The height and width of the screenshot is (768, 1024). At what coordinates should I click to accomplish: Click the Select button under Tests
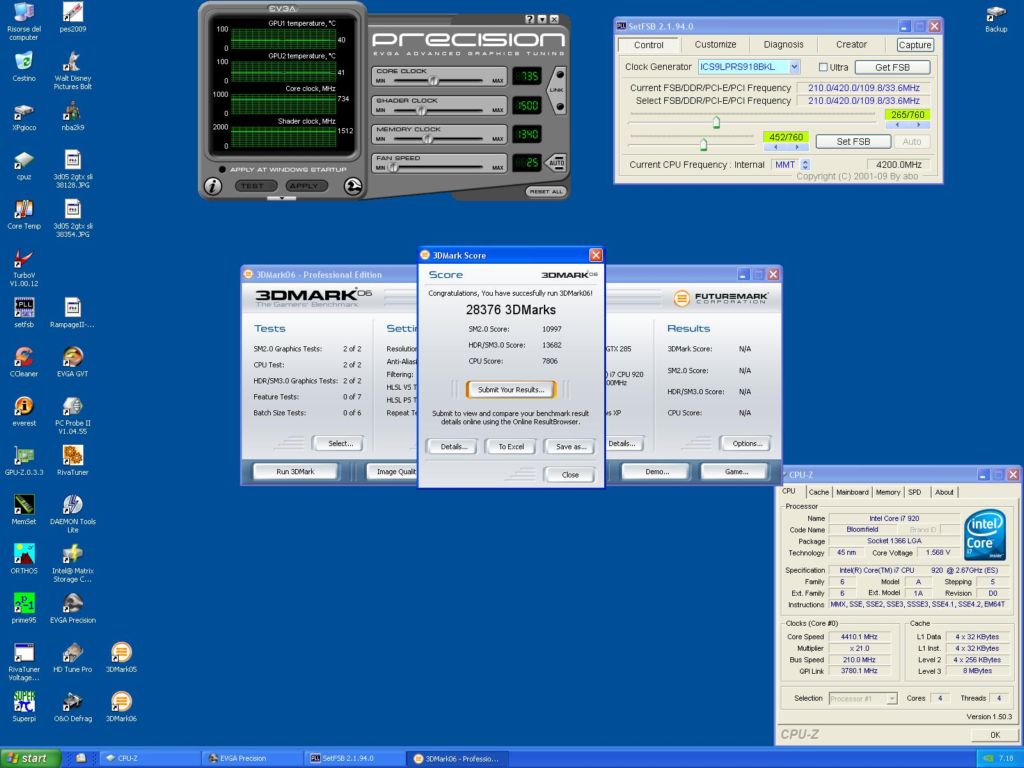click(340, 443)
